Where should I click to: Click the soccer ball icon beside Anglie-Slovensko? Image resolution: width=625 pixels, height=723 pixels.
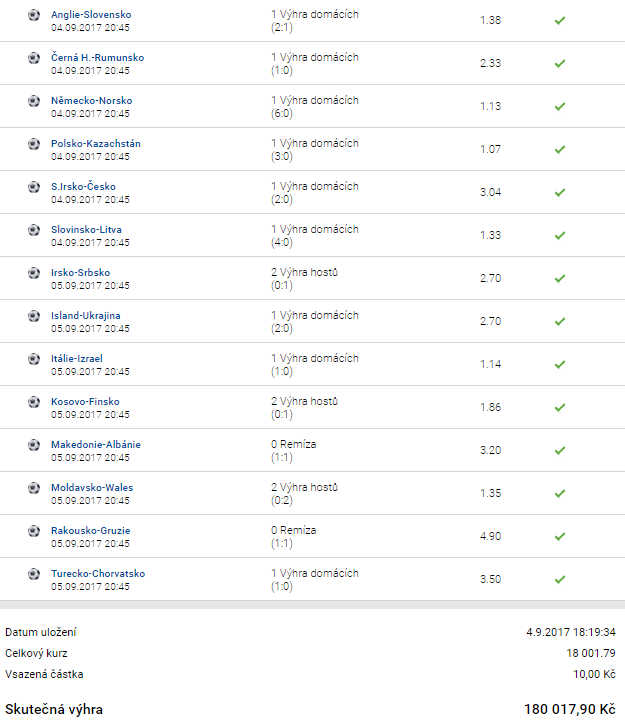(34, 15)
